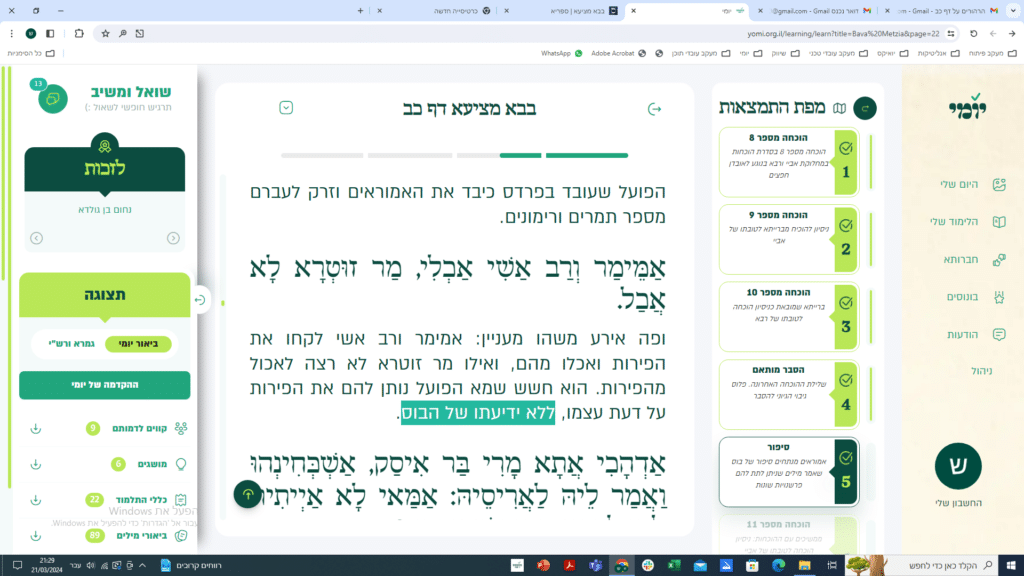Click the green scroll-up arrow button

(245, 495)
